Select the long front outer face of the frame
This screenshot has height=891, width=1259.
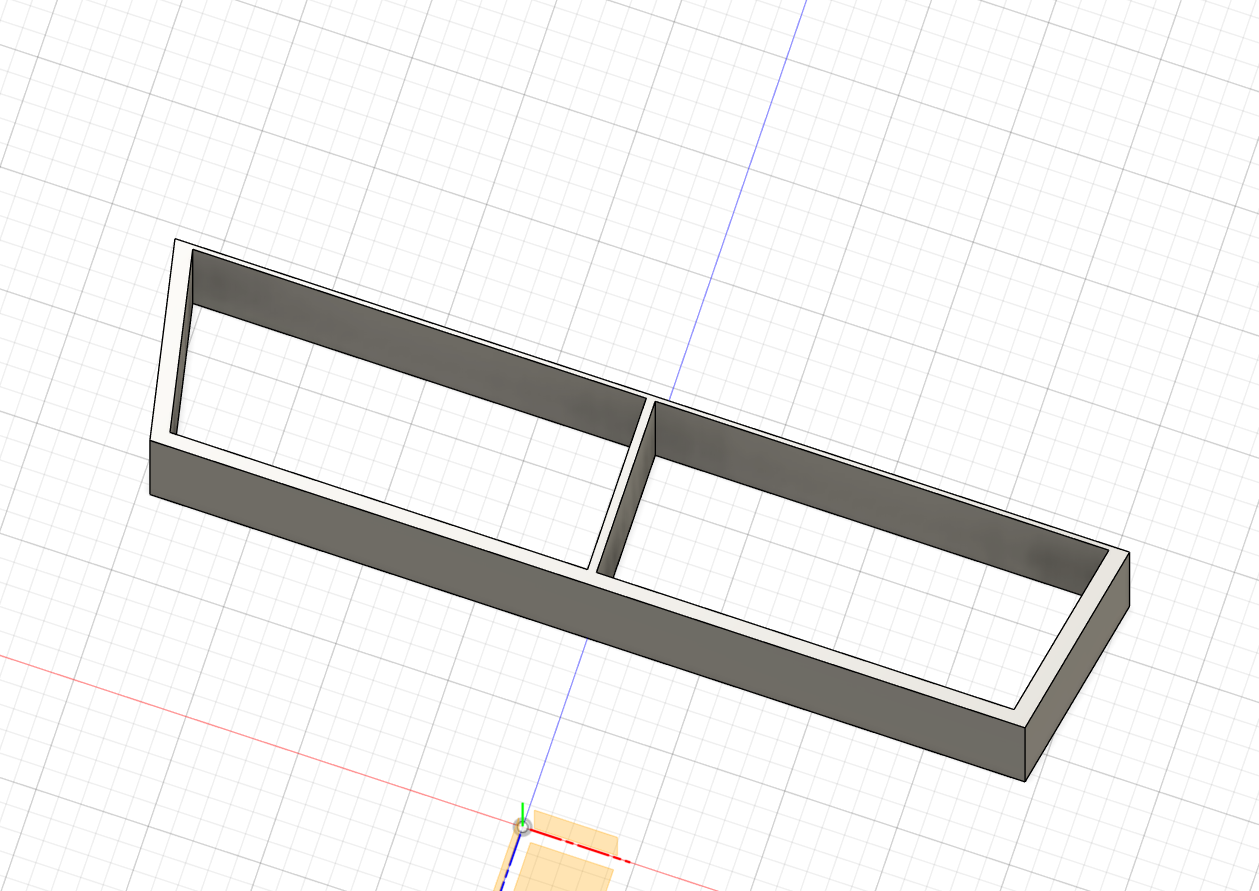click(588, 610)
